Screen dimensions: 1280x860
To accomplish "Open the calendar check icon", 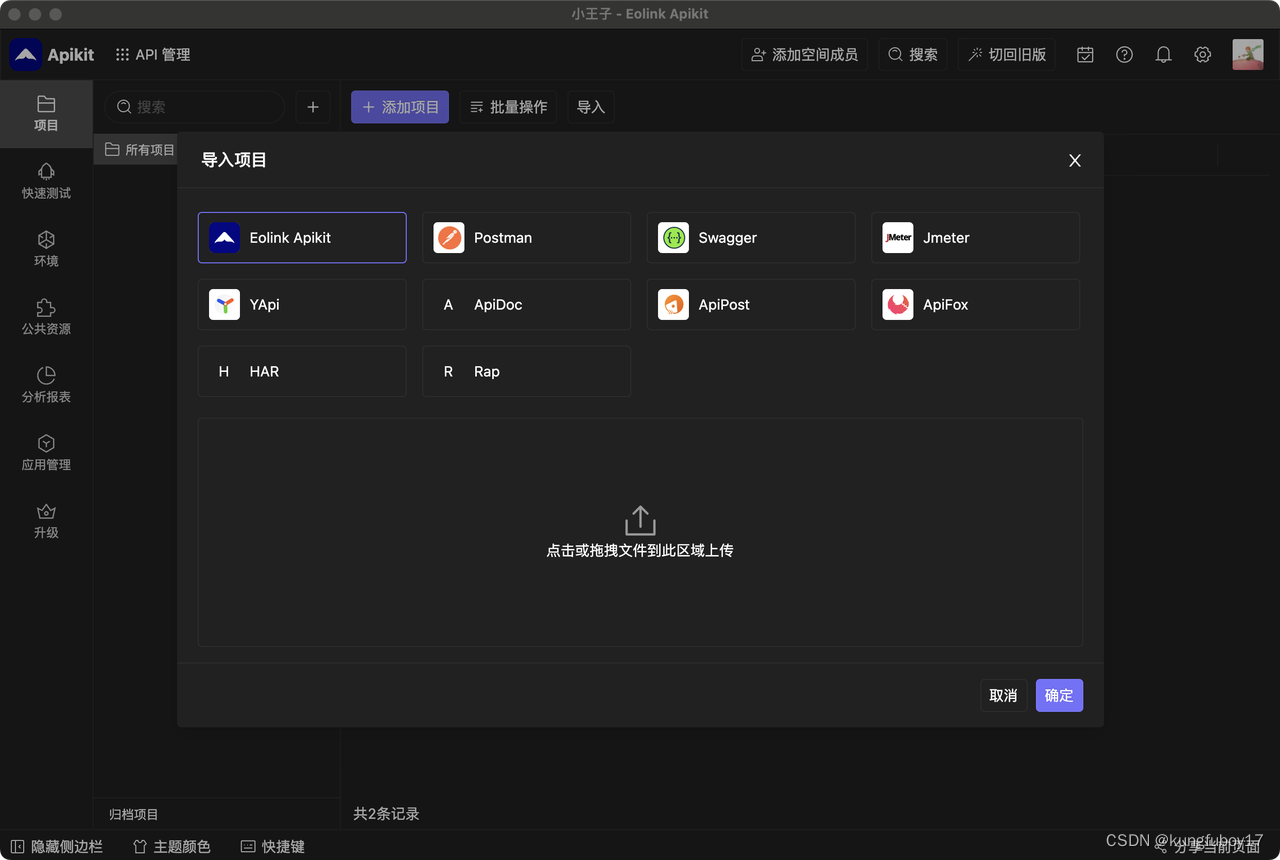I will point(1085,55).
